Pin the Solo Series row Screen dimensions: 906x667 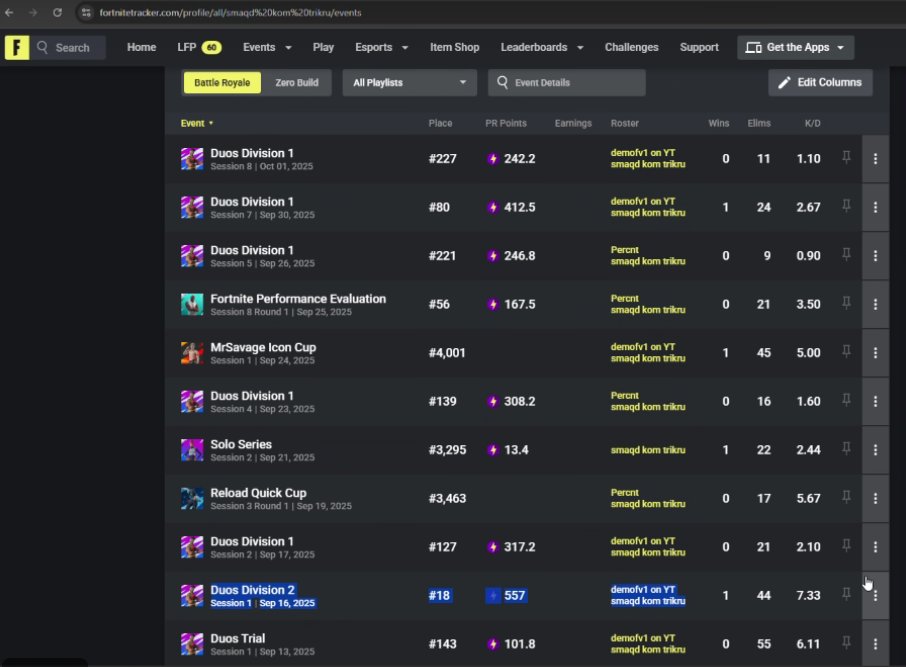coord(846,449)
